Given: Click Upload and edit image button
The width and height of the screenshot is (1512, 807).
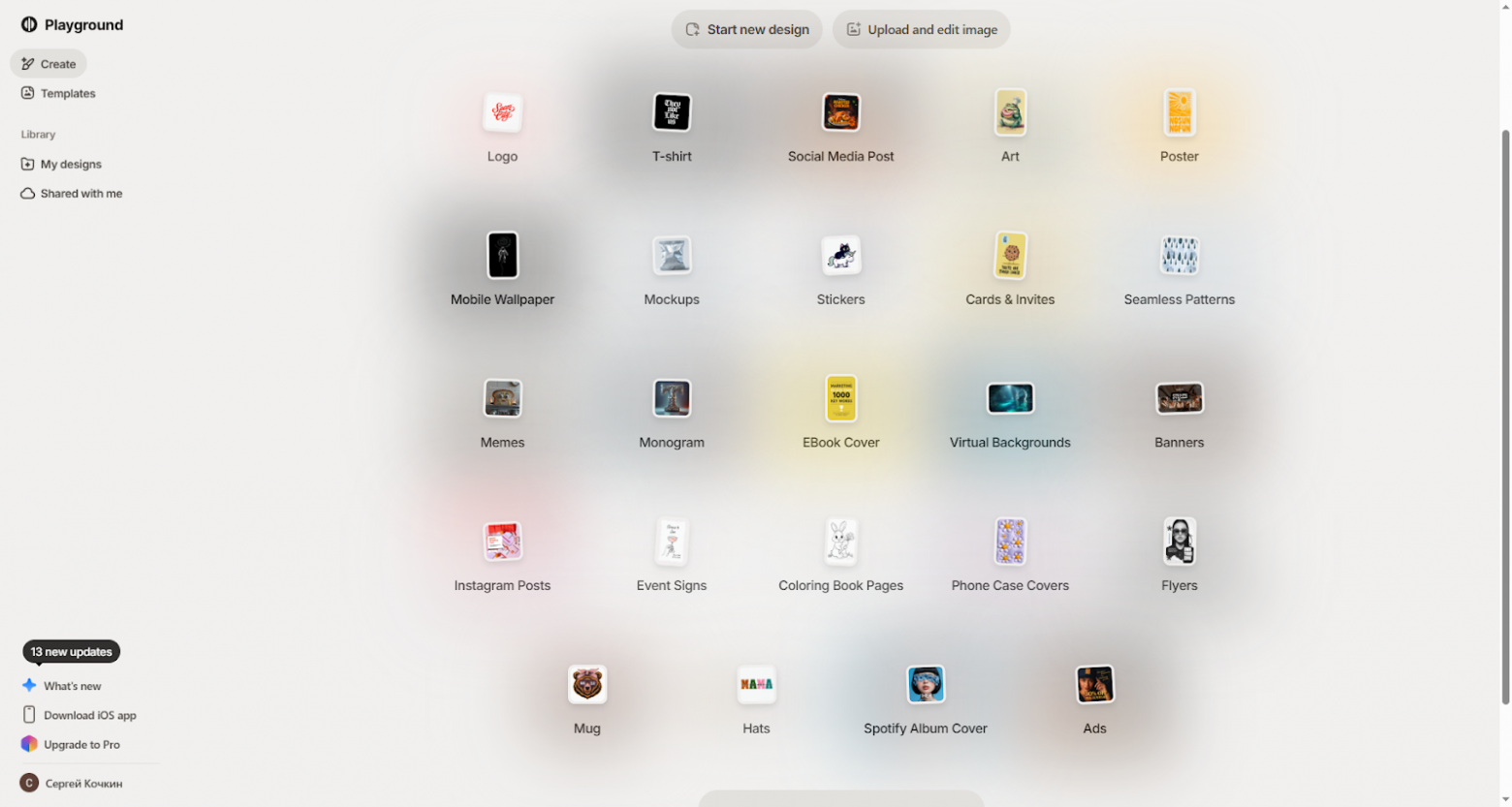Looking at the screenshot, I should click(x=922, y=29).
